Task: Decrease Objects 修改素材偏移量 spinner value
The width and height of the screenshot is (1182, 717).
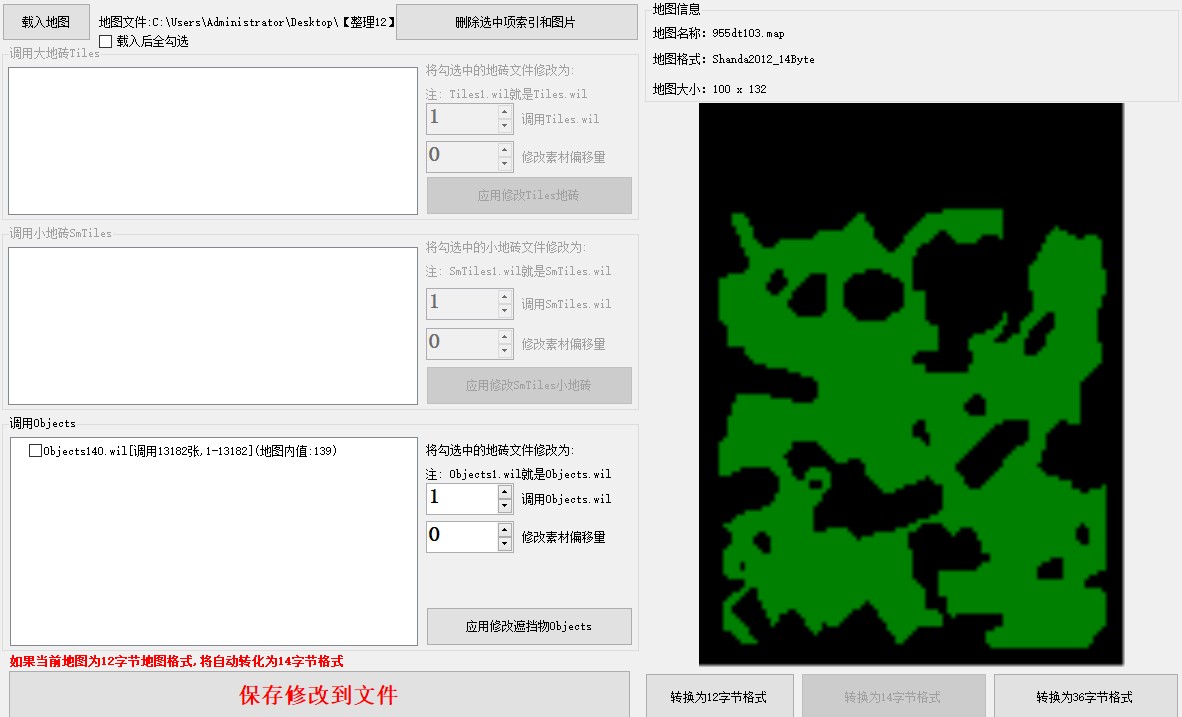Action: [x=505, y=544]
